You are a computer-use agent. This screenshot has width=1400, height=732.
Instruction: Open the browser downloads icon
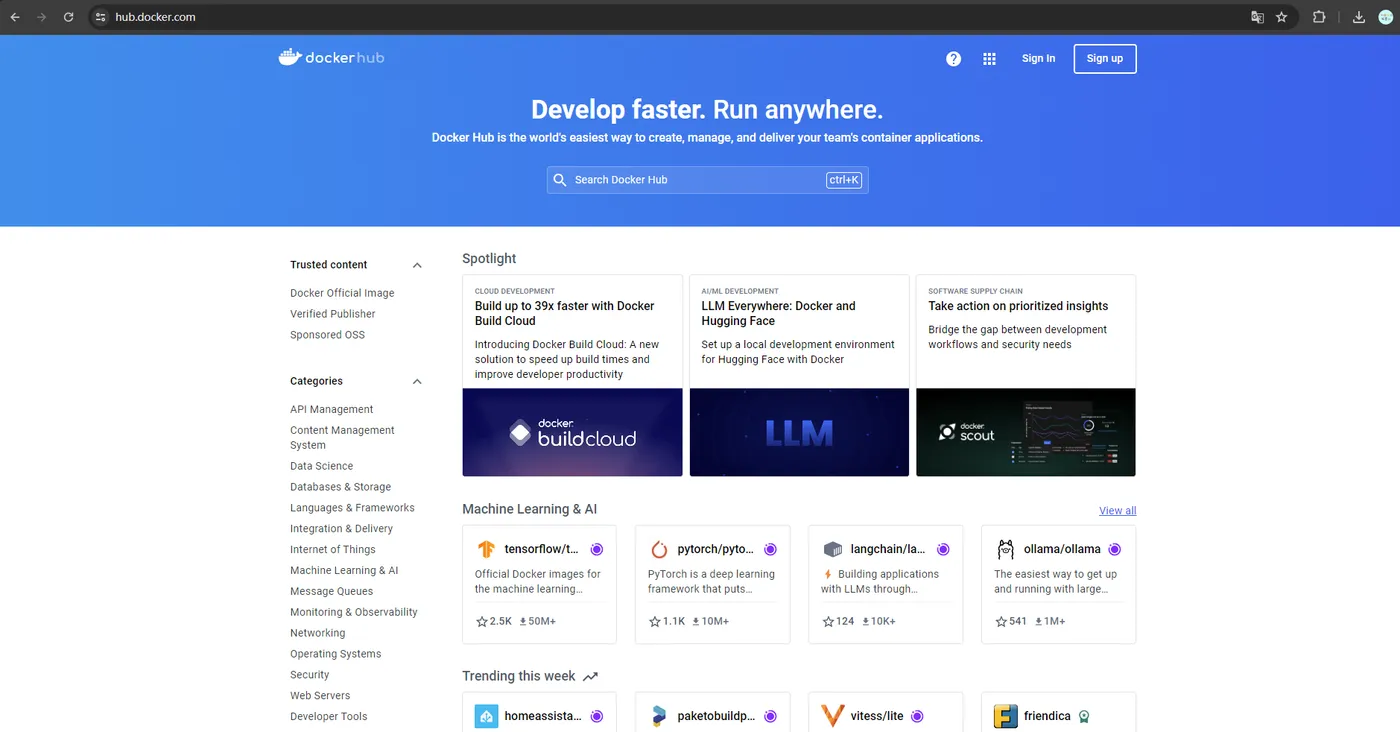click(x=1359, y=17)
